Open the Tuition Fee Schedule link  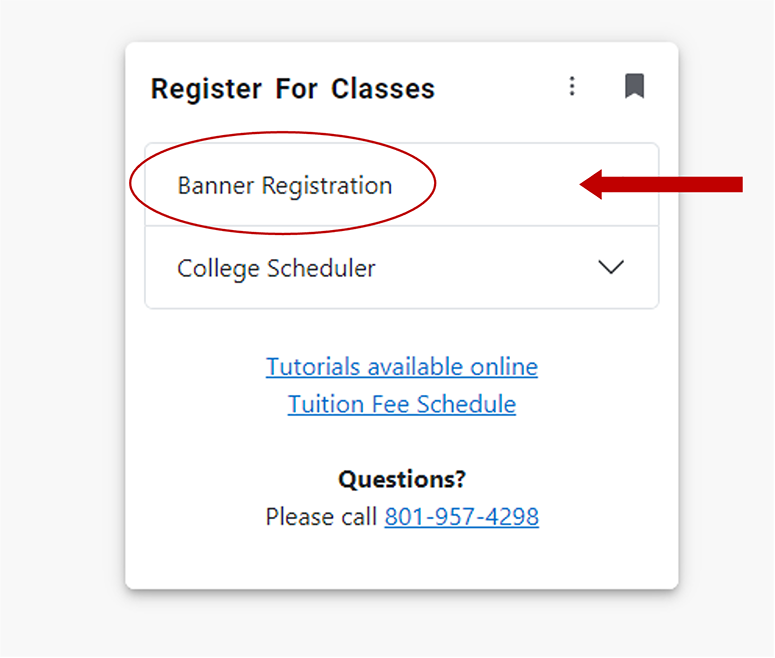402,404
